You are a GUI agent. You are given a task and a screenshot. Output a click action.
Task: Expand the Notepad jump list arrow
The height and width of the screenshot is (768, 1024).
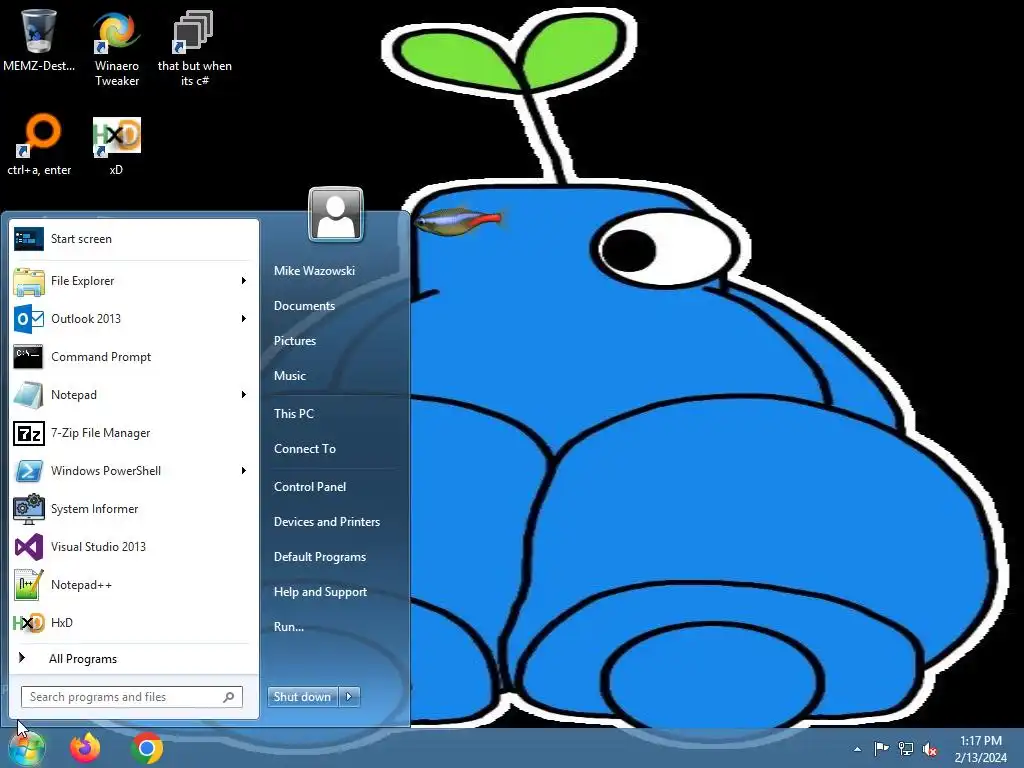point(244,394)
